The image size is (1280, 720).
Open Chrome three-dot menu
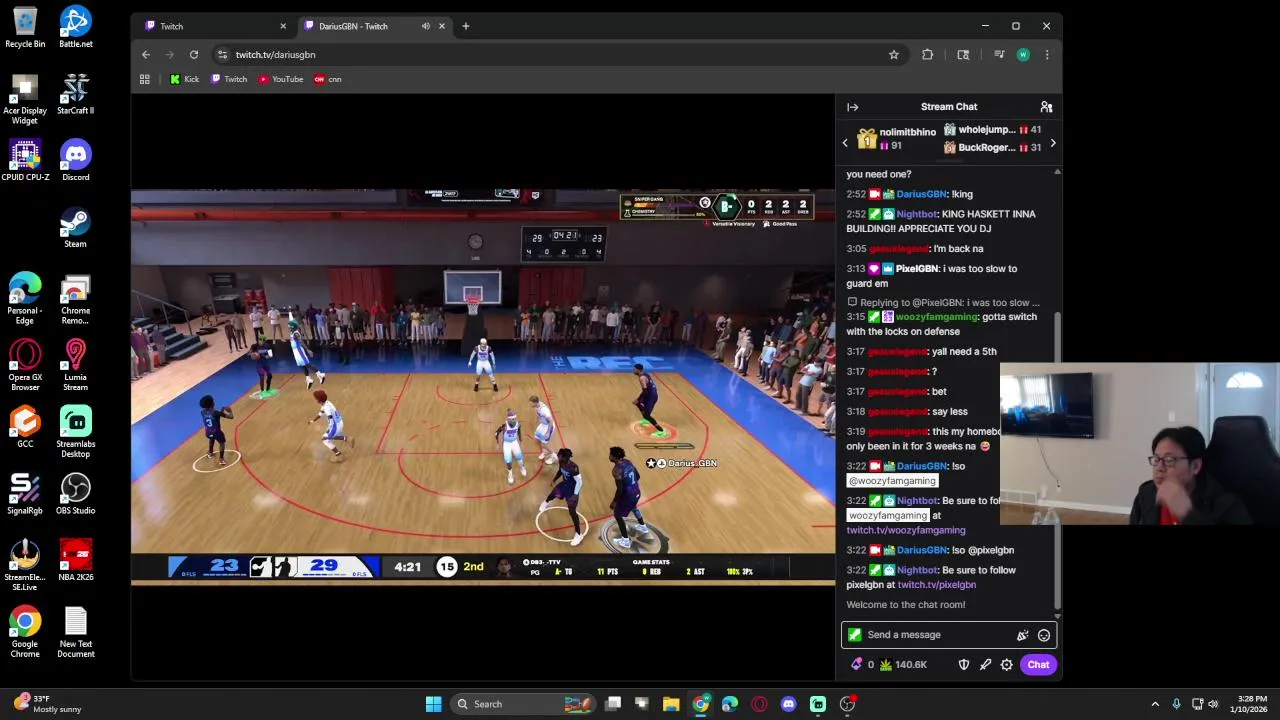1047,55
